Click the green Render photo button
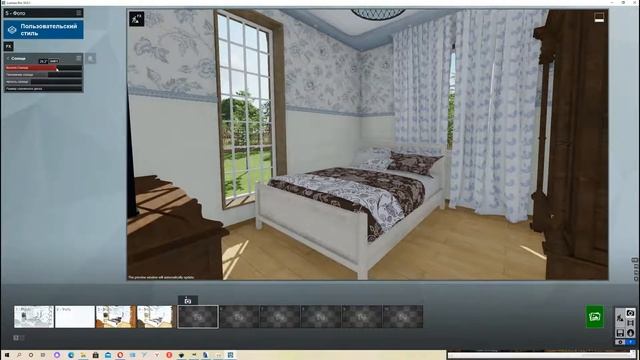 tap(595, 316)
